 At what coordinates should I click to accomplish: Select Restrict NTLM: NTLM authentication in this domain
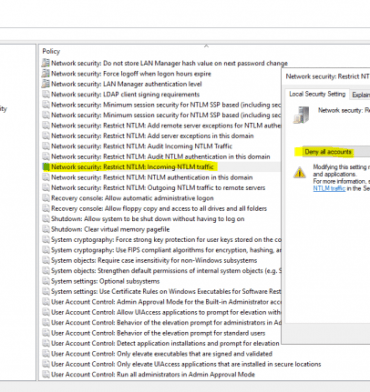pos(152,177)
